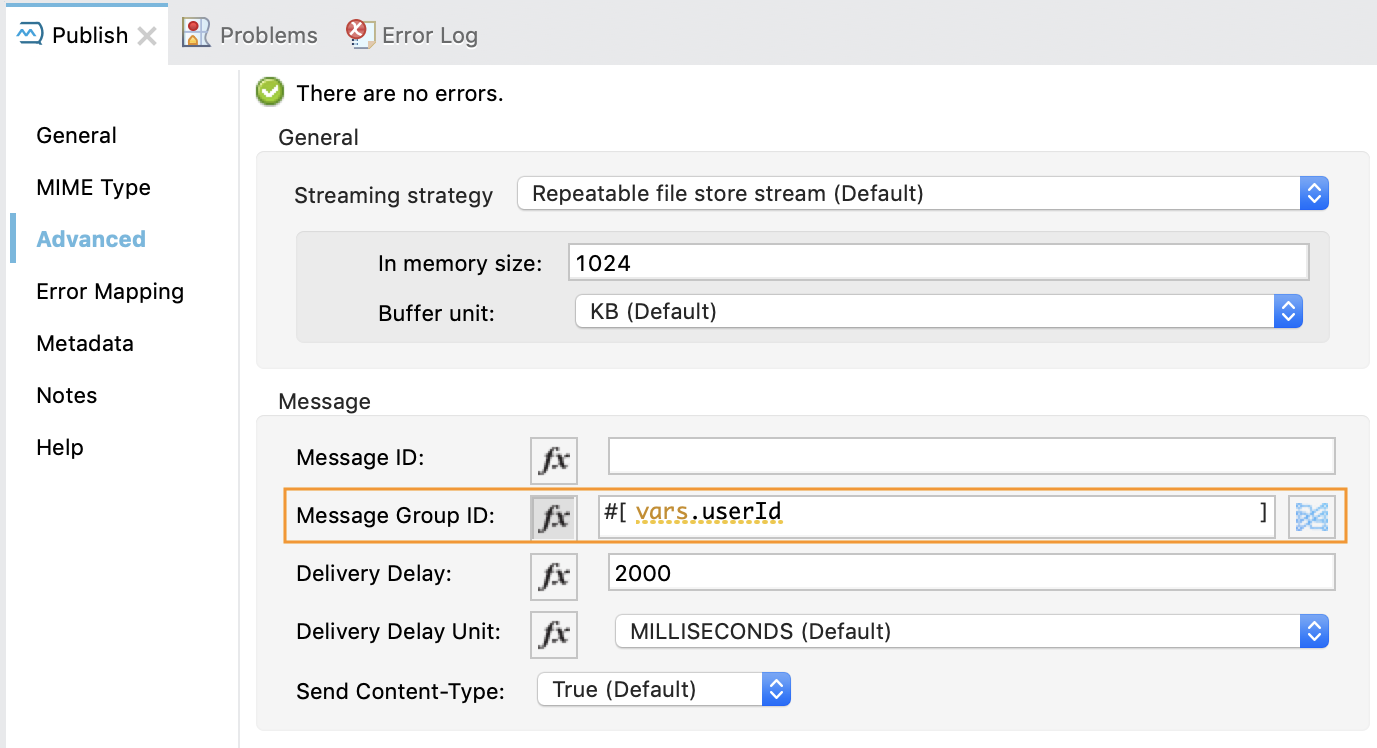Open the General section in sidebar
The height and width of the screenshot is (748, 1377).
click(77, 135)
